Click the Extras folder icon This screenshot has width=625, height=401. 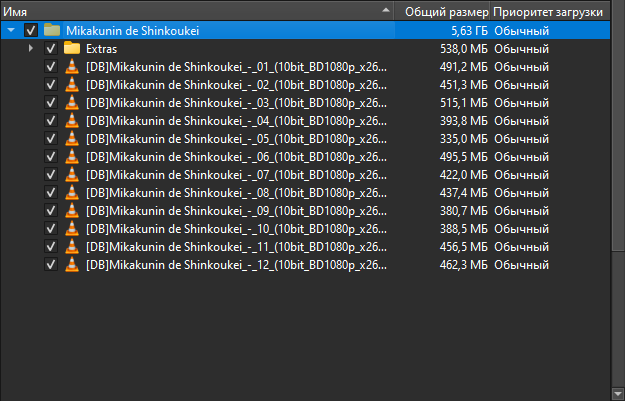[72, 48]
